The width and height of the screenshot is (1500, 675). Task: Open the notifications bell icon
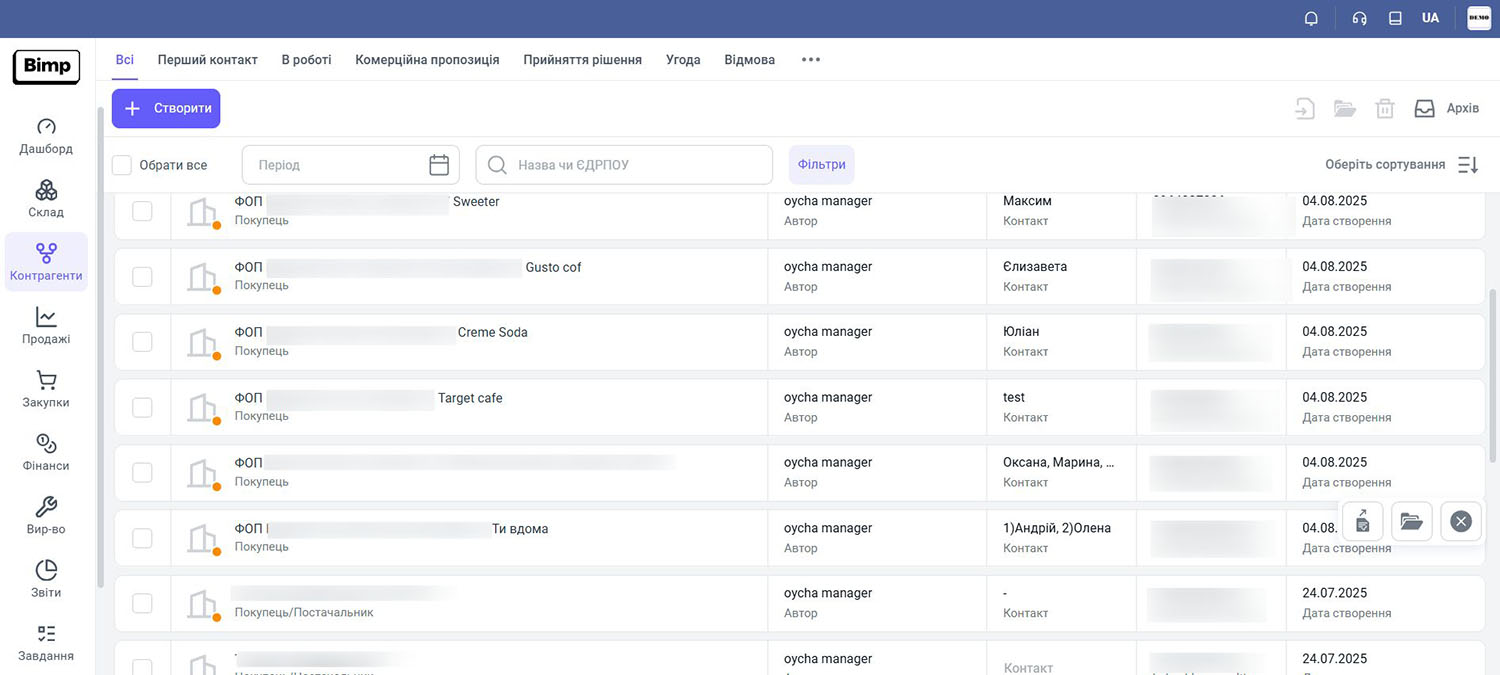1311,18
